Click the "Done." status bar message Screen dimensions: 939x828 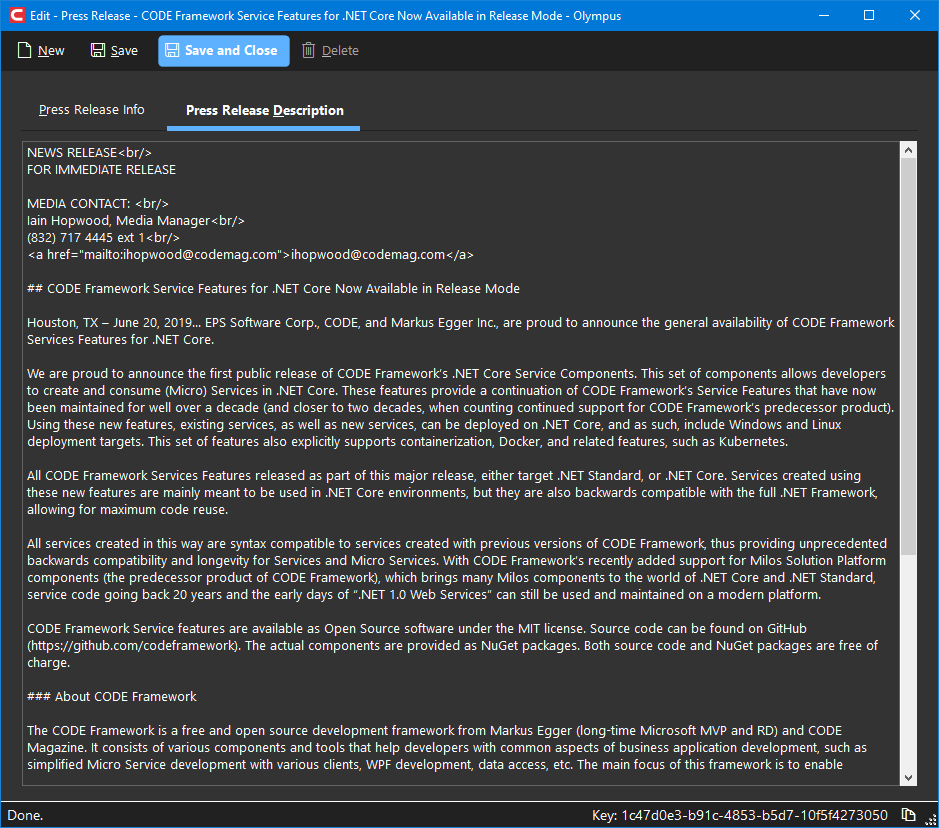coord(25,815)
